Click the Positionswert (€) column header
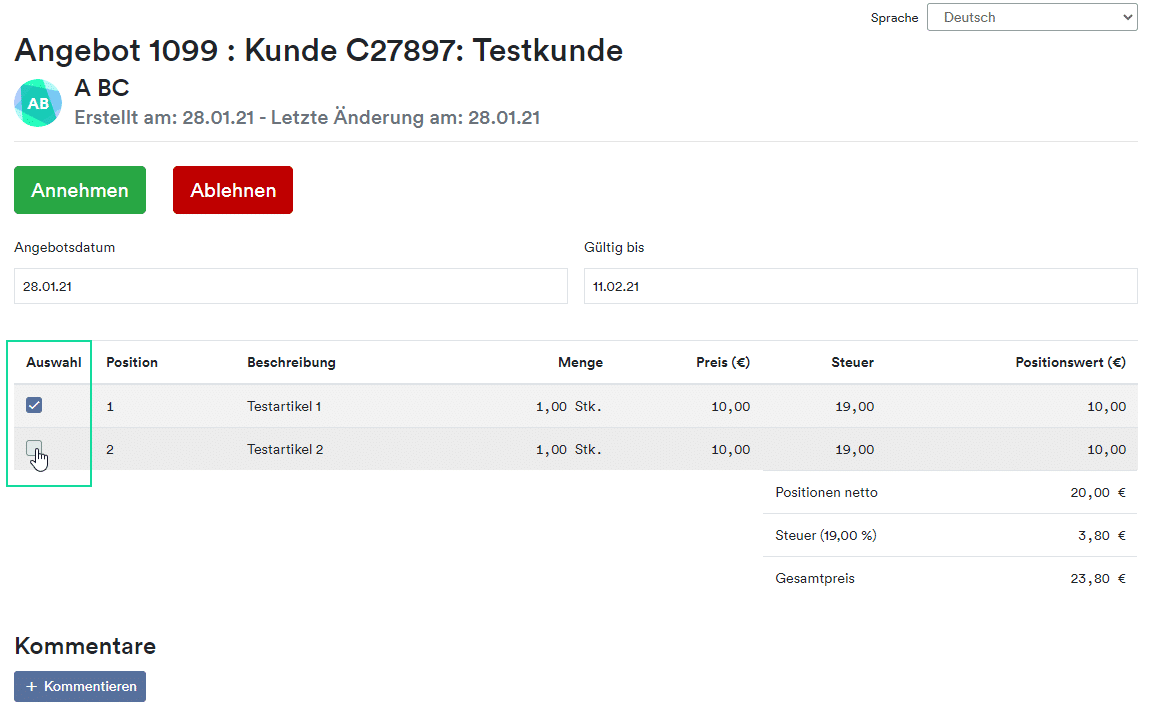This screenshot has height=717, width=1152. [1070, 362]
